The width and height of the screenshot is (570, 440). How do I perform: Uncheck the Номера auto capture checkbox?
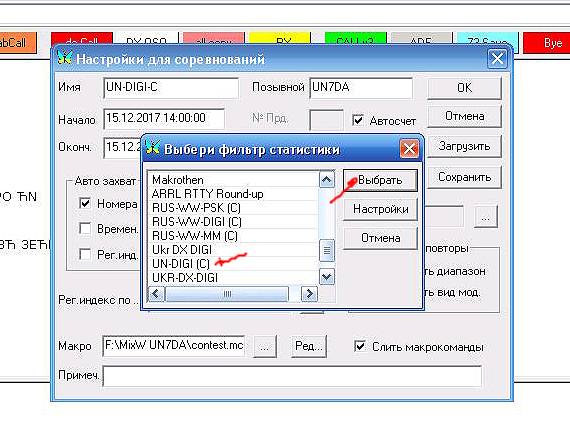click(x=85, y=203)
